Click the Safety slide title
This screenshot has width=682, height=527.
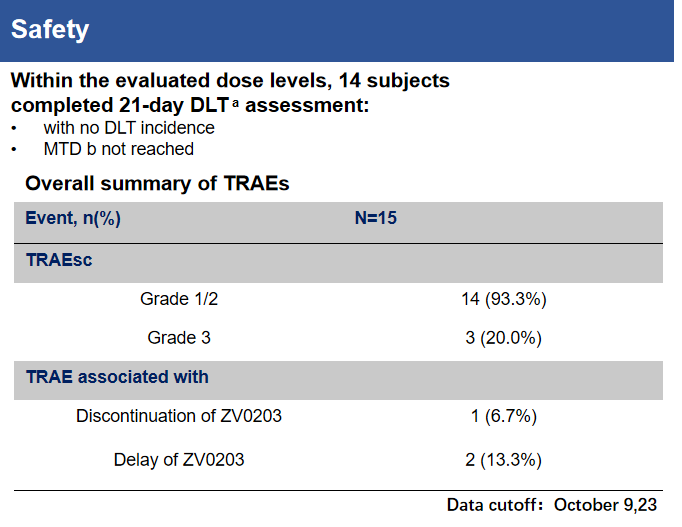point(50,30)
